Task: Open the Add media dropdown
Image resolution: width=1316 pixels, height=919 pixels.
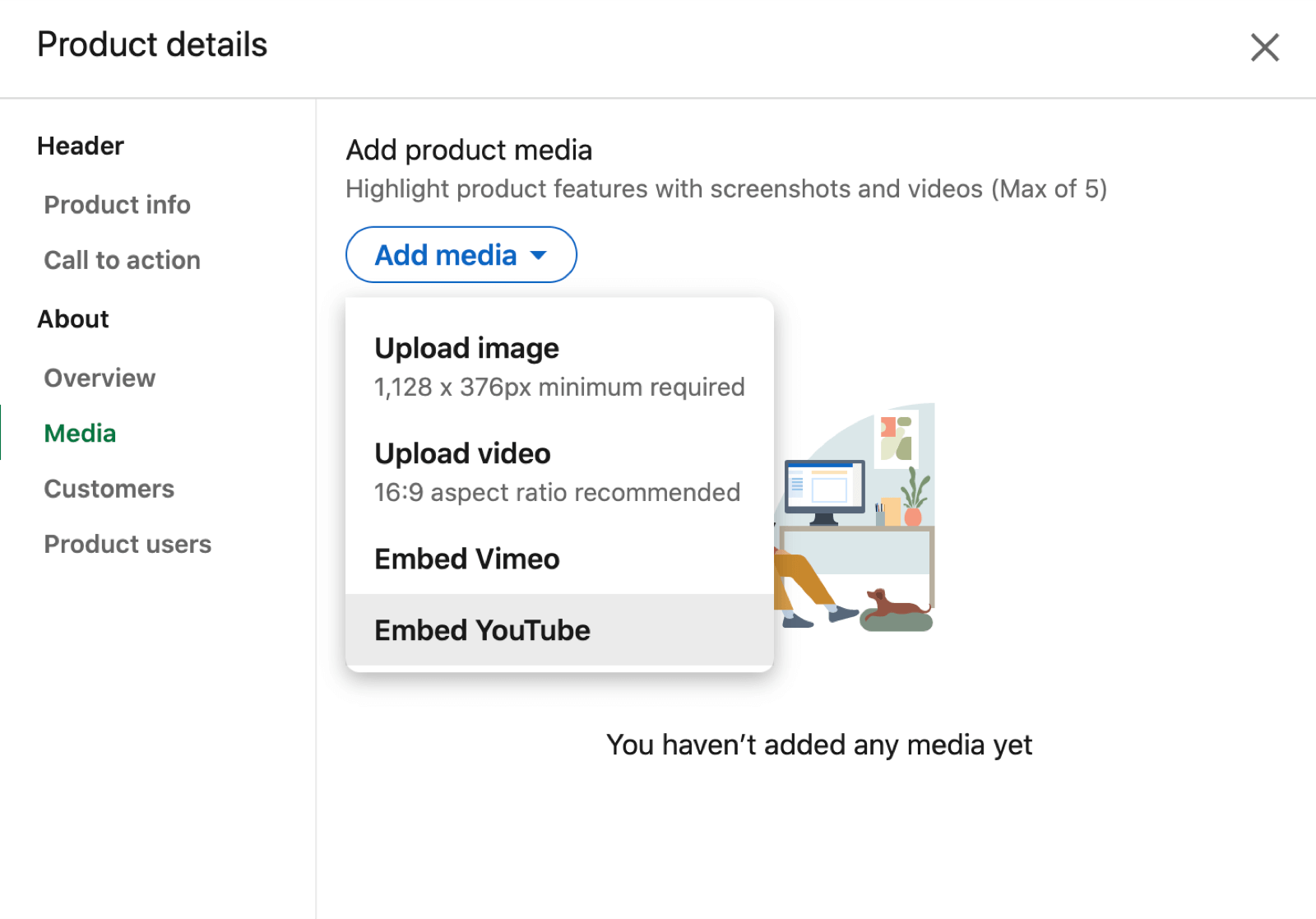Action: click(461, 255)
